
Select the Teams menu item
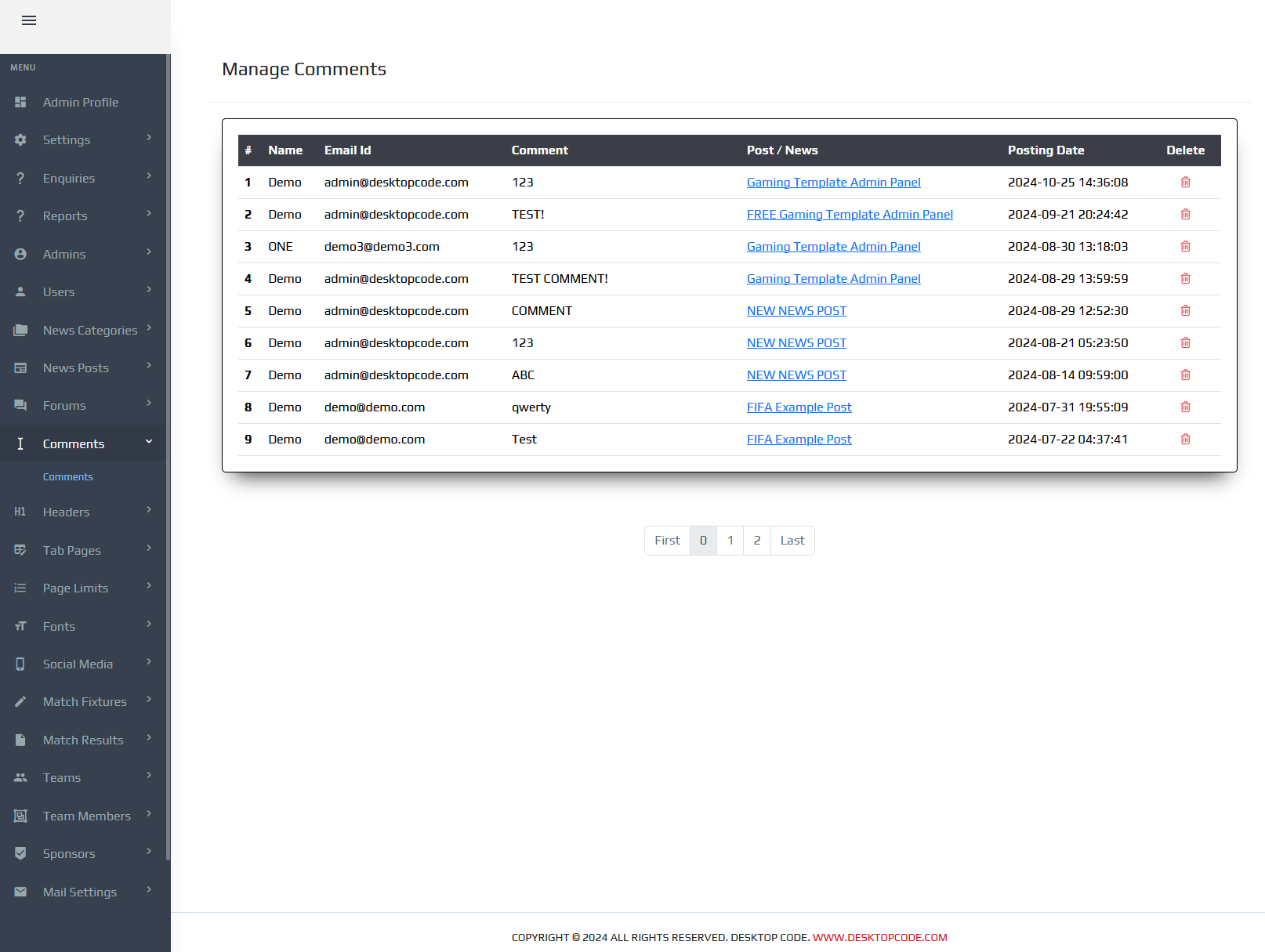coord(62,778)
